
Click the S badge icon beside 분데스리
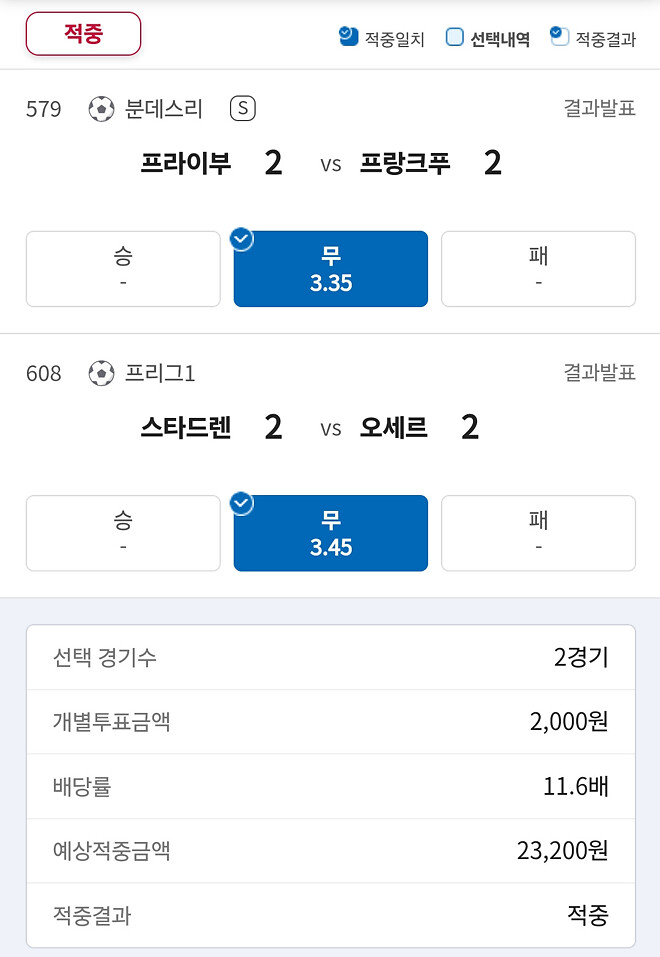pyautogui.click(x=242, y=109)
